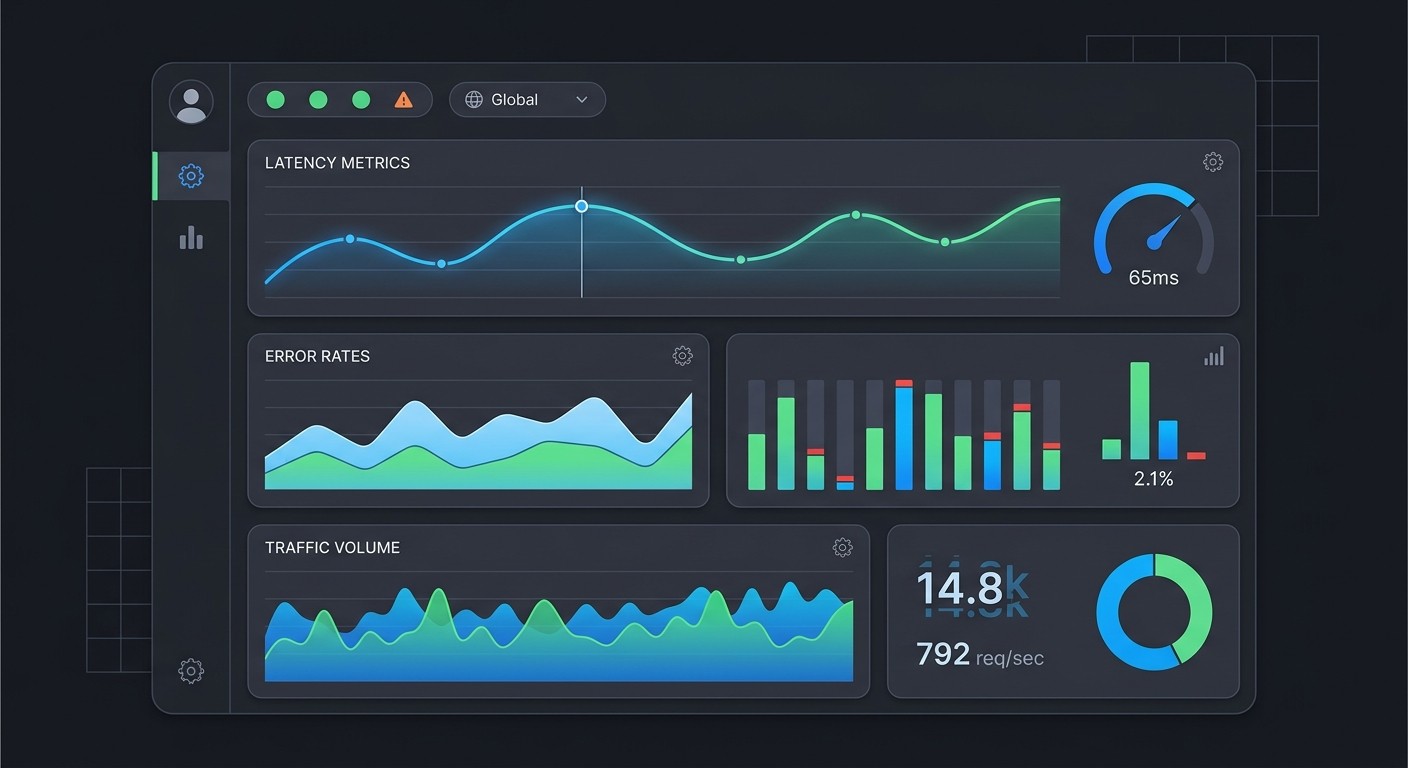Click the mini bar chart icon on error panel

pyautogui.click(x=1213, y=355)
